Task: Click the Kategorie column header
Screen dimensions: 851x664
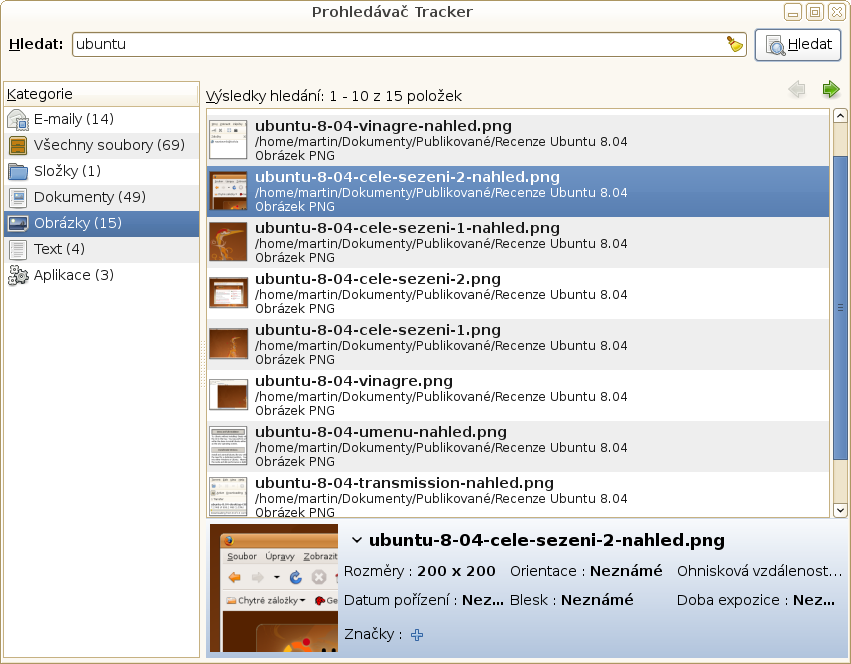Action: [101, 94]
